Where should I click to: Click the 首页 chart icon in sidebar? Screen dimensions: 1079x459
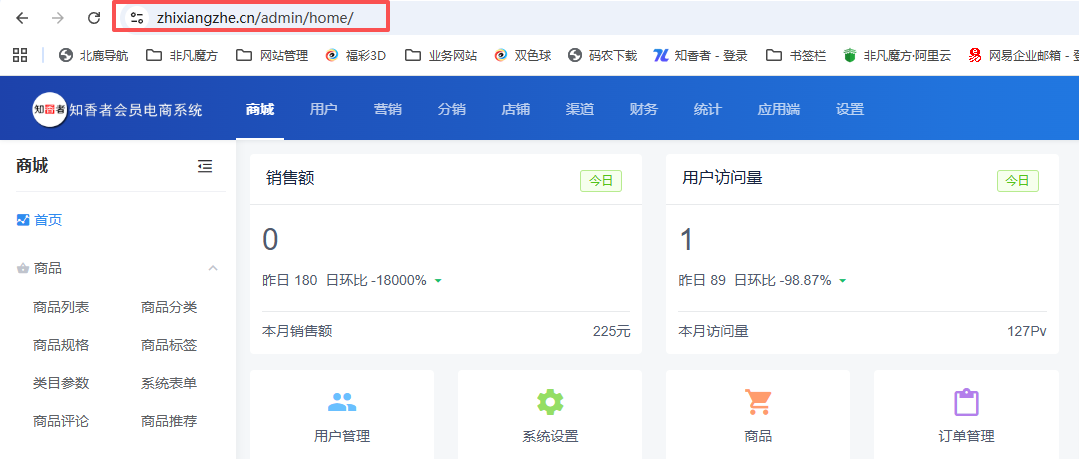(23, 220)
